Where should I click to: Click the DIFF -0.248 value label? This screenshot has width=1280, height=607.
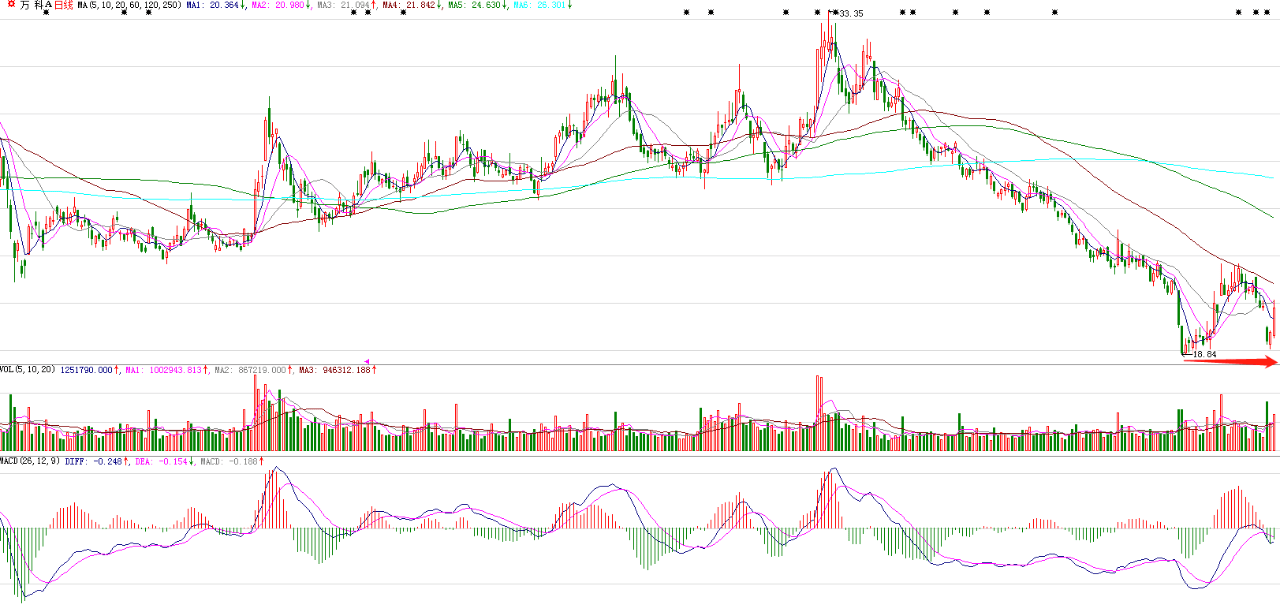pyautogui.click(x=96, y=461)
